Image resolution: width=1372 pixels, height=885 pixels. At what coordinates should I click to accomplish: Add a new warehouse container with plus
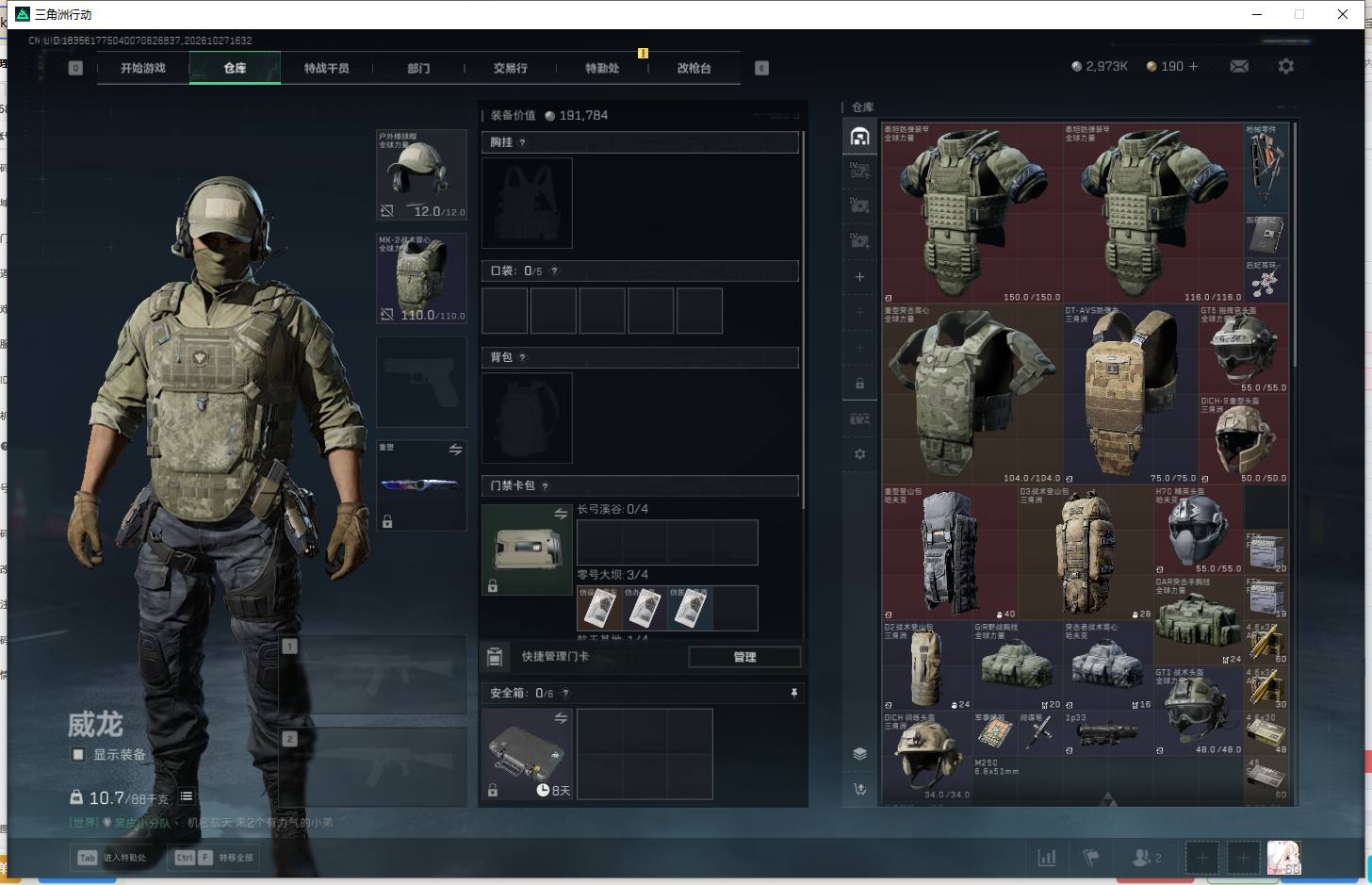[859, 277]
